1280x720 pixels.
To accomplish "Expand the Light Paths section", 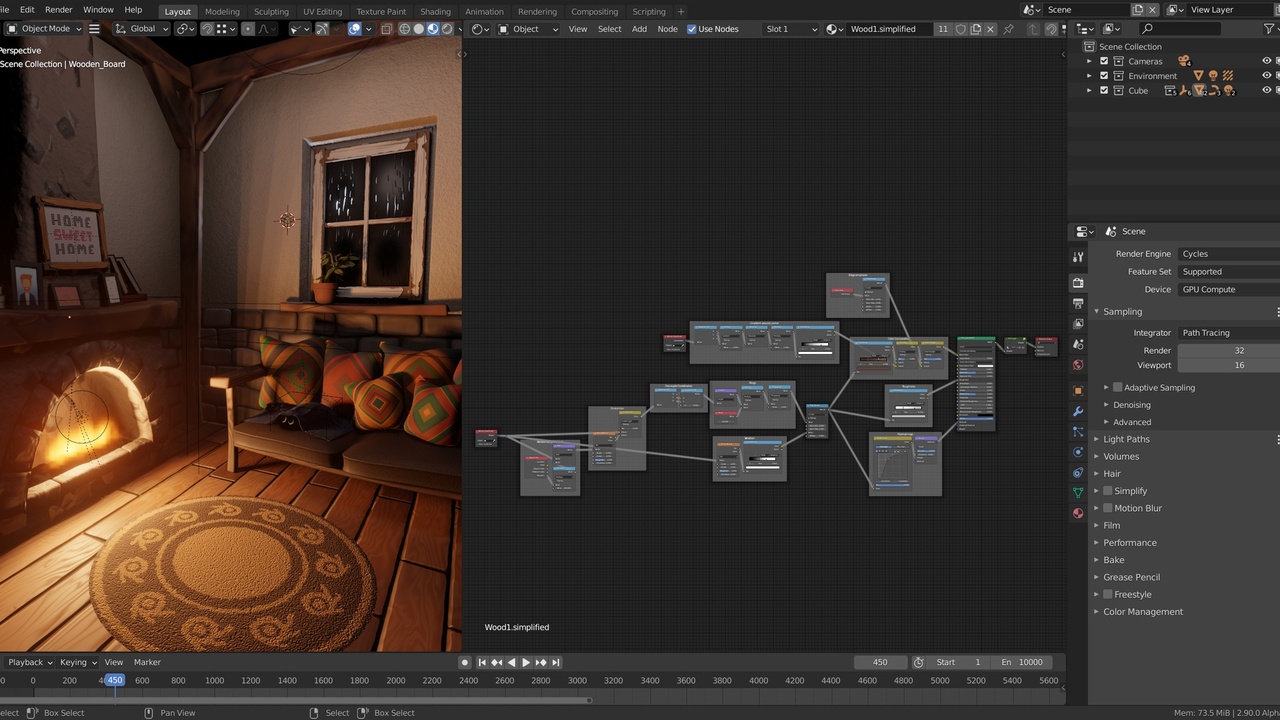I will click(x=1126, y=438).
